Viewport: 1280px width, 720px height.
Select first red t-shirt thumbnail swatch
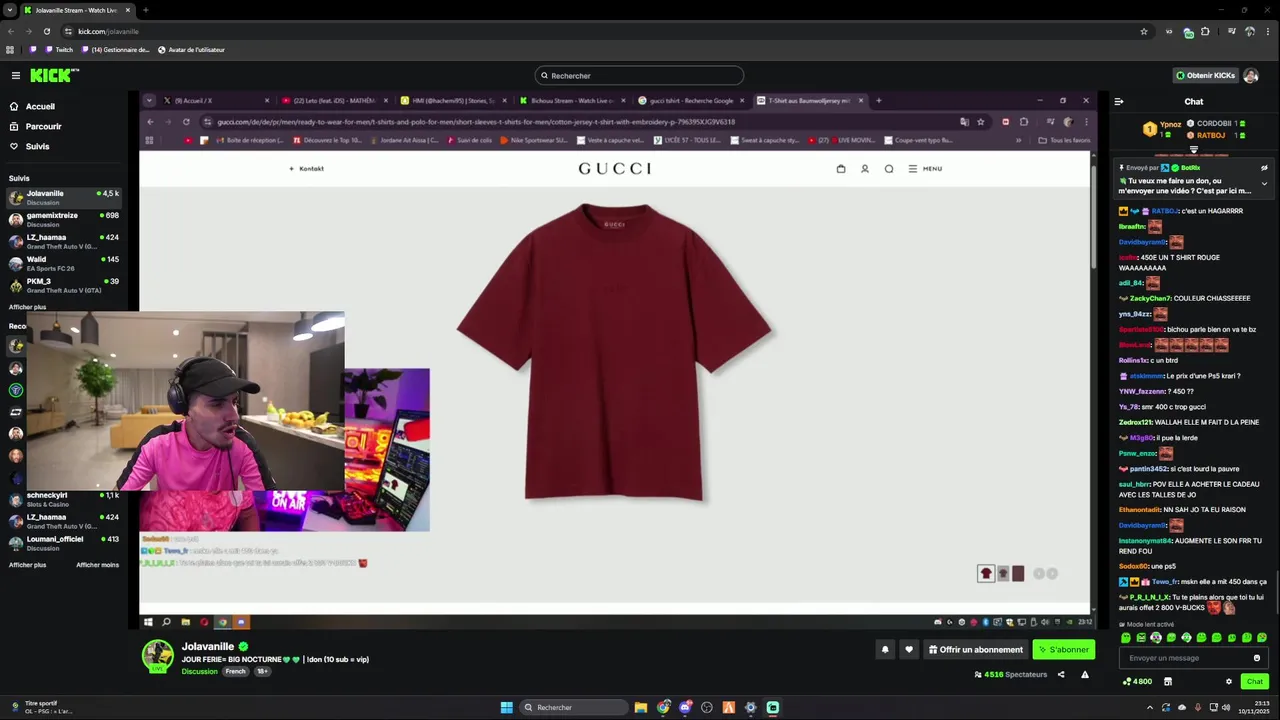coord(986,573)
